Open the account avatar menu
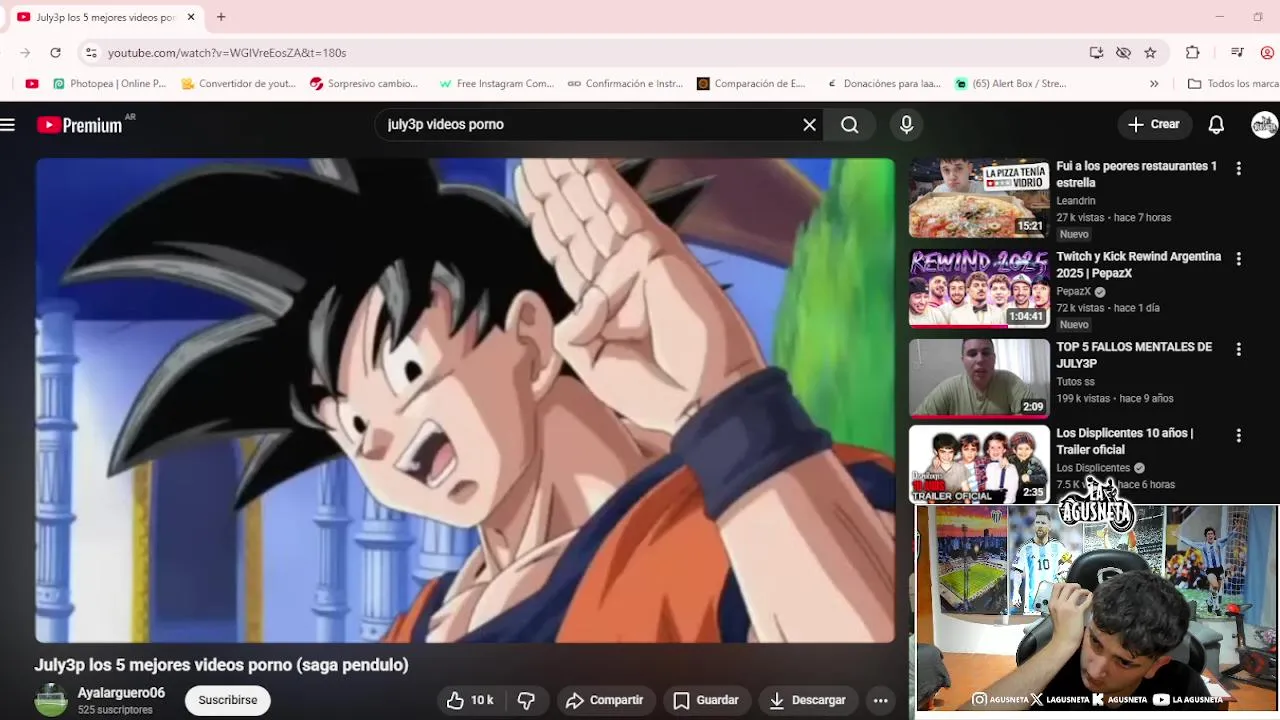1280x720 pixels. (1264, 125)
